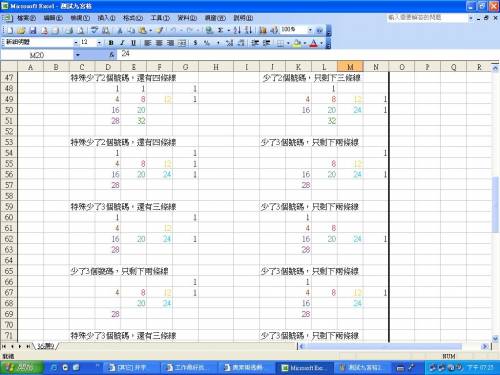500x375 pixels.
Task: Click the Save icon in the toolbar
Action: [33, 31]
